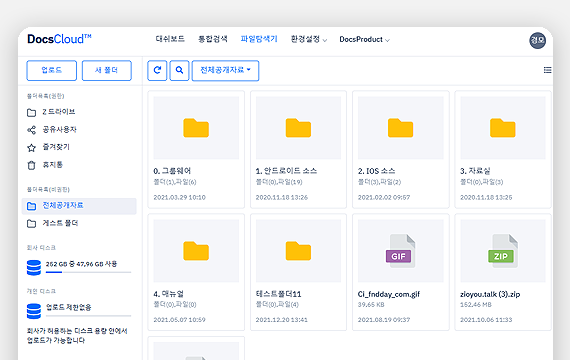Open the DocsProduct dropdown menu
570x360 pixels.
coord(364,39)
